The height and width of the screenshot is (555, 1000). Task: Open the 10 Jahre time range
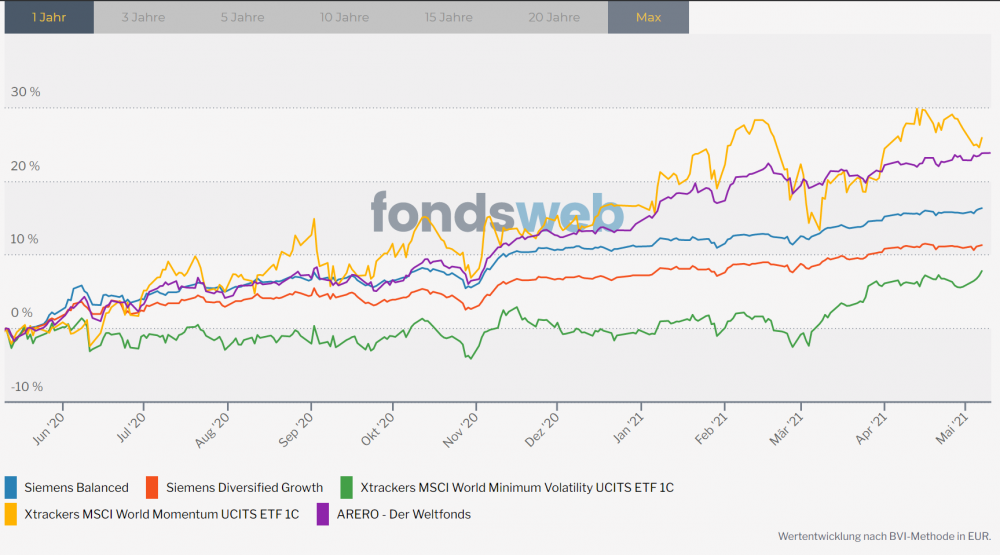click(x=345, y=17)
